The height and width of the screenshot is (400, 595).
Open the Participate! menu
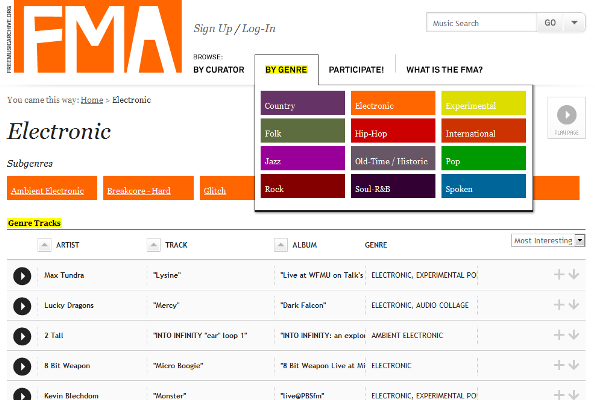point(356,70)
